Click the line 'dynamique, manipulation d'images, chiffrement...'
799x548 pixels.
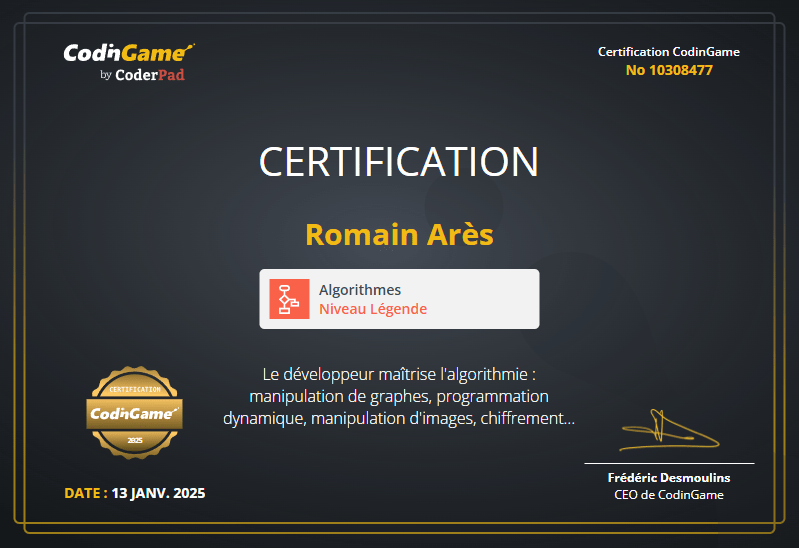399,418
